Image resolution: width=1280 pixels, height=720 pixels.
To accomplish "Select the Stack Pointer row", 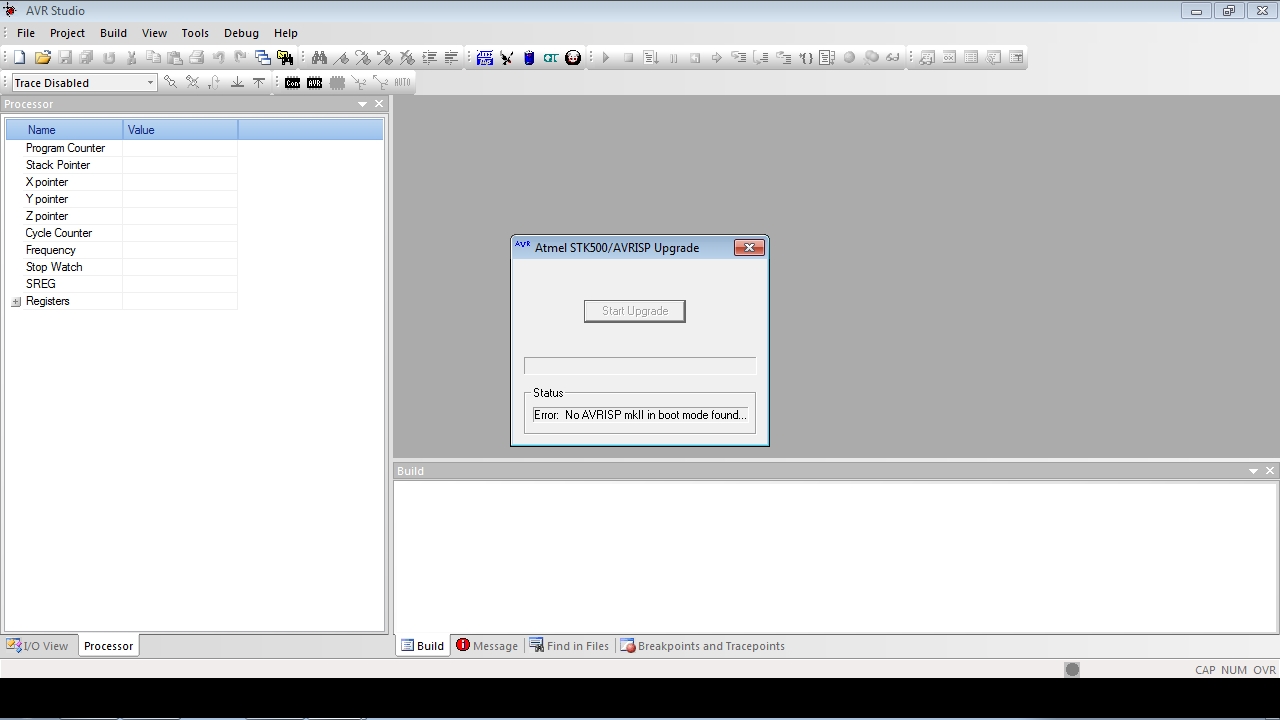I will coord(122,165).
